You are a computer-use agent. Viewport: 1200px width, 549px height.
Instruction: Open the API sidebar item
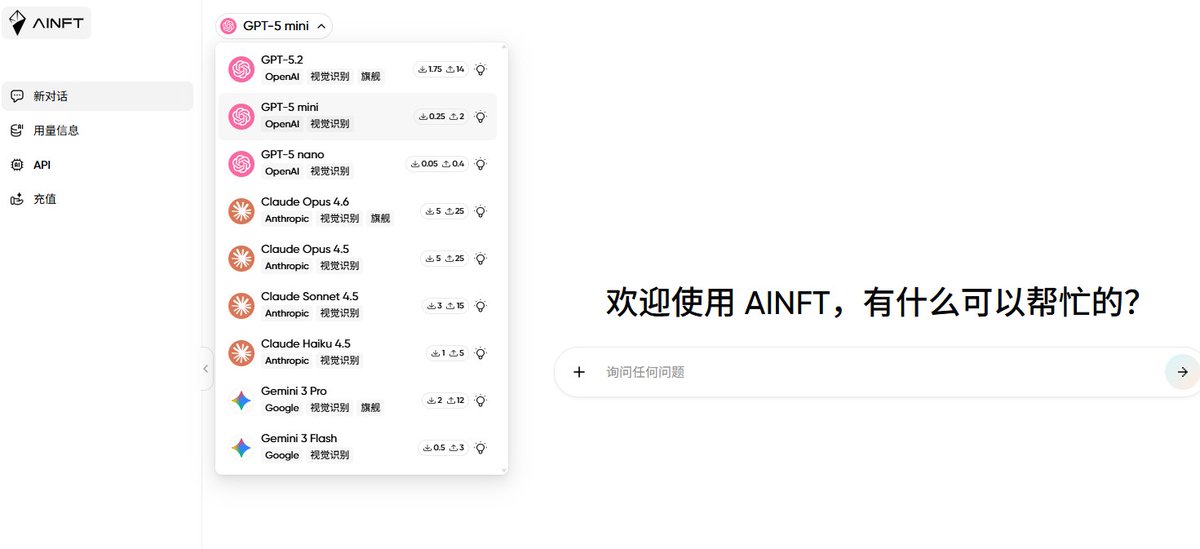(97, 164)
